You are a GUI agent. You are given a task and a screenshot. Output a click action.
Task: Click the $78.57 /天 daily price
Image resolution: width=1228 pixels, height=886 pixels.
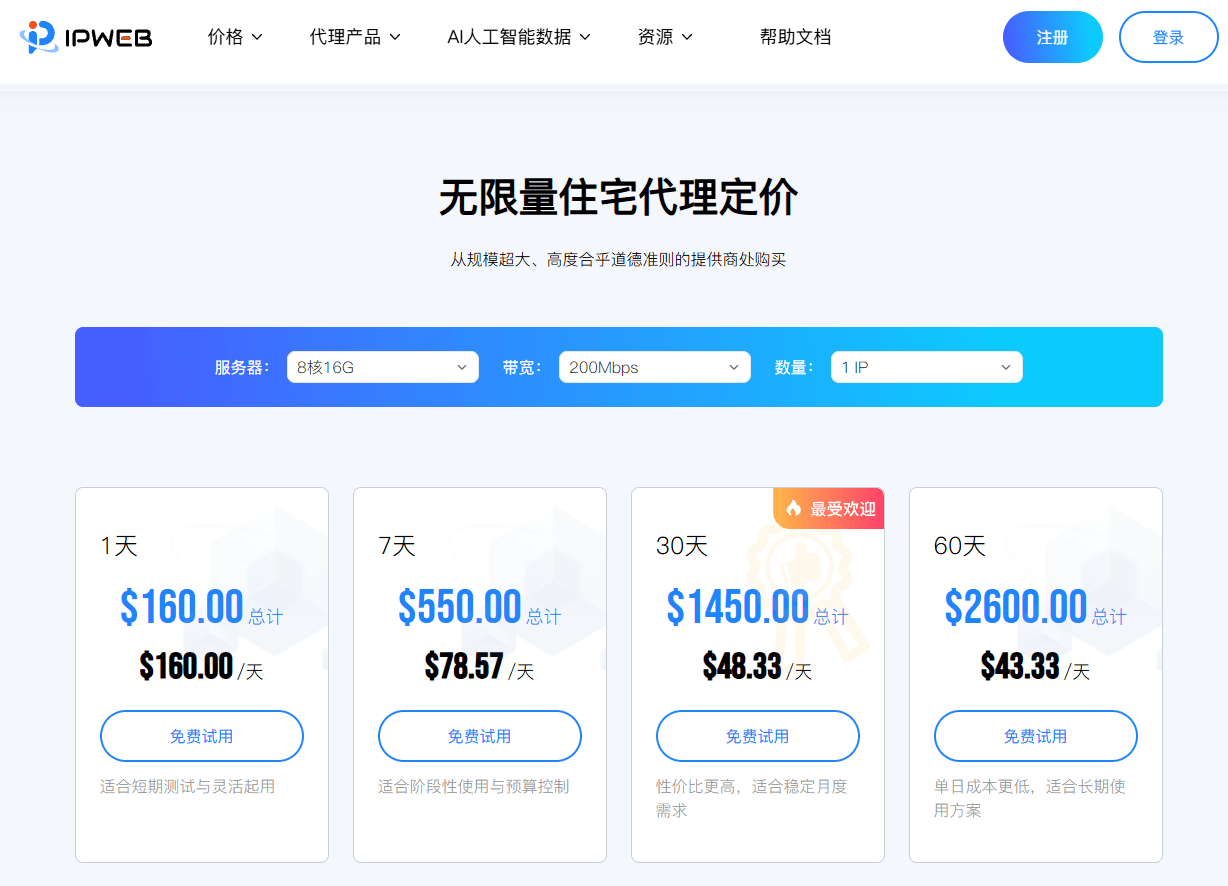point(480,666)
